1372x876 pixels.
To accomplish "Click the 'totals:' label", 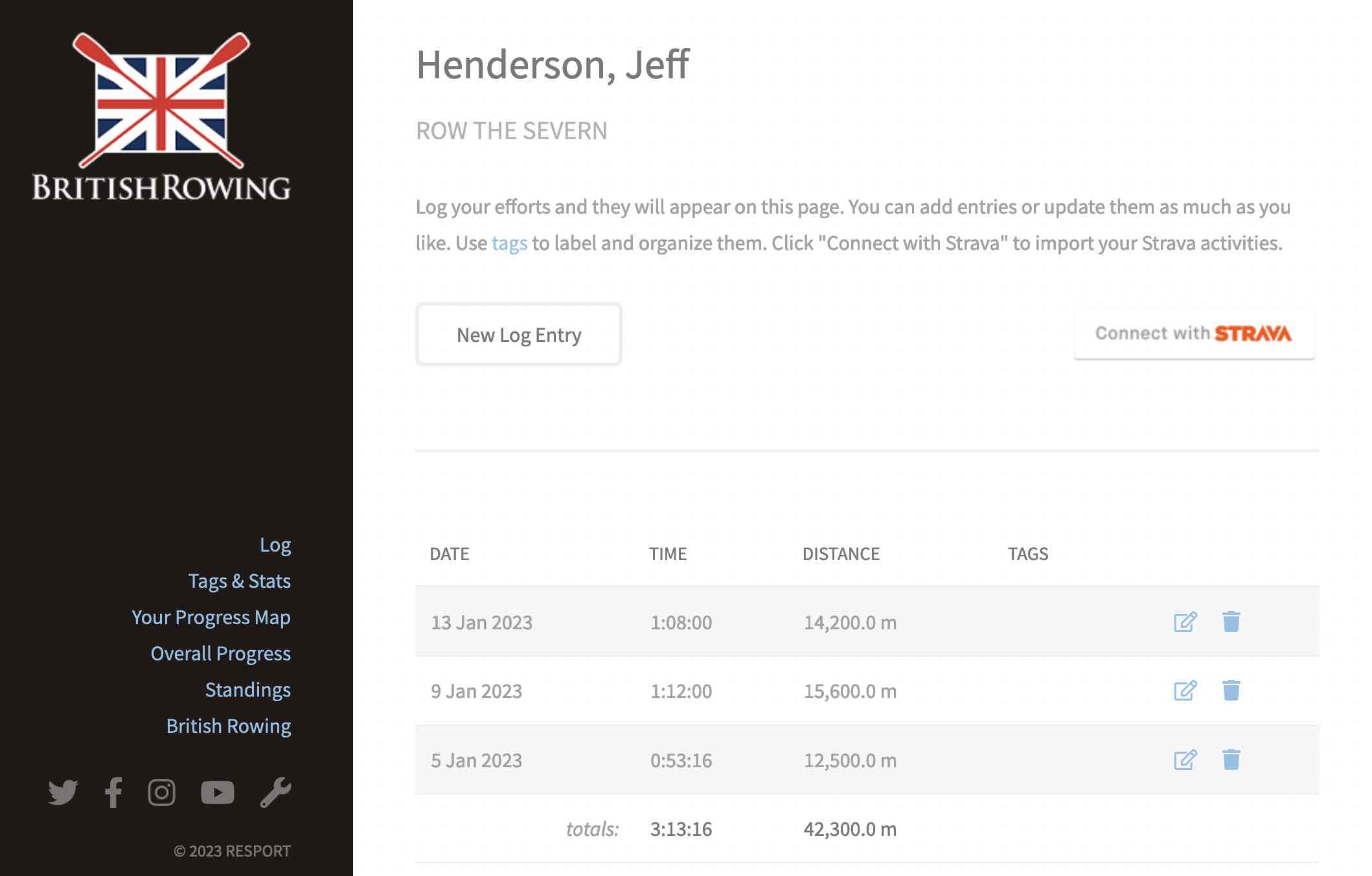I will pos(592,829).
